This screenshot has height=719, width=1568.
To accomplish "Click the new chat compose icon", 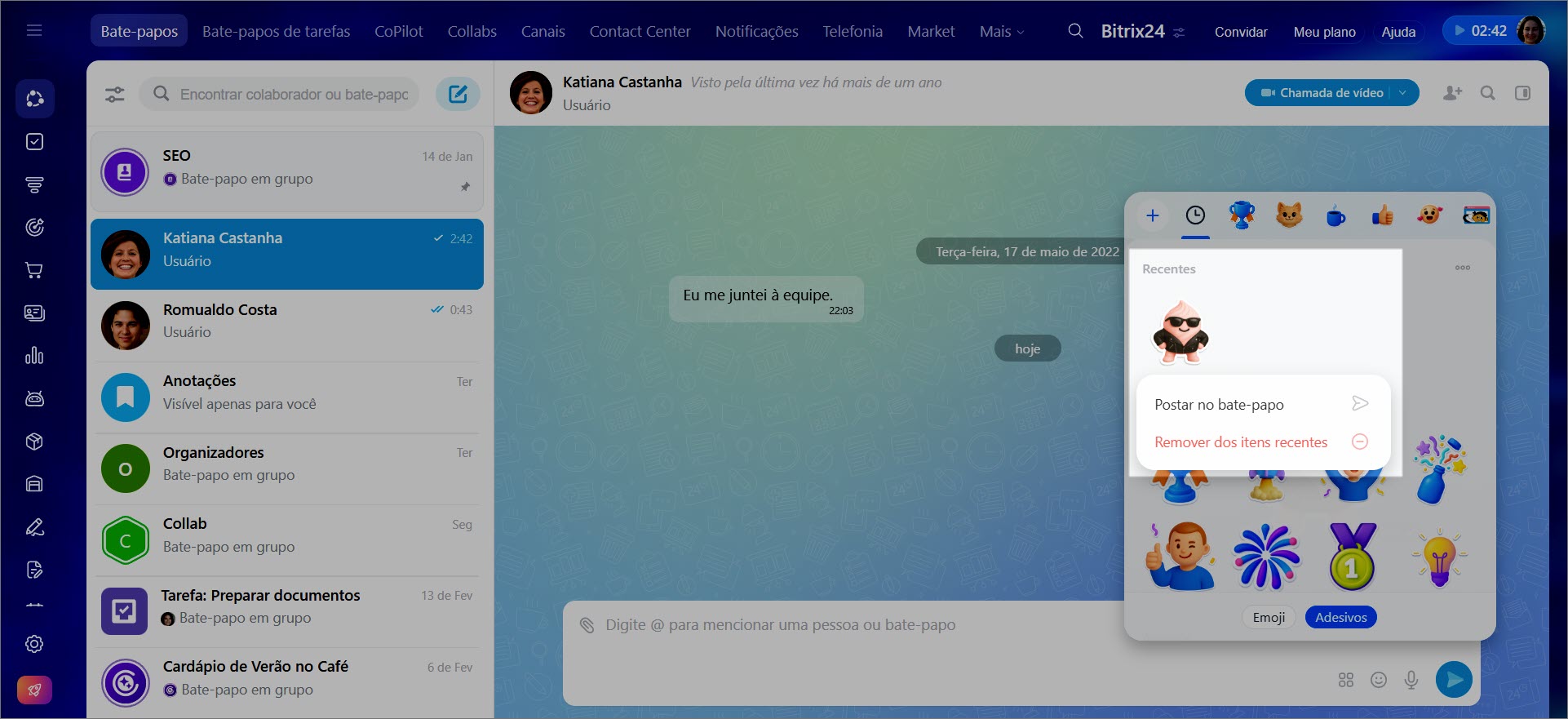I will [458, 94].
